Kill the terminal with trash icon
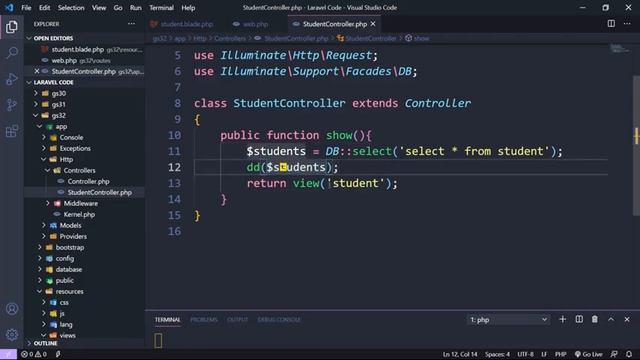Screen dimensions: 640x360 595,319
